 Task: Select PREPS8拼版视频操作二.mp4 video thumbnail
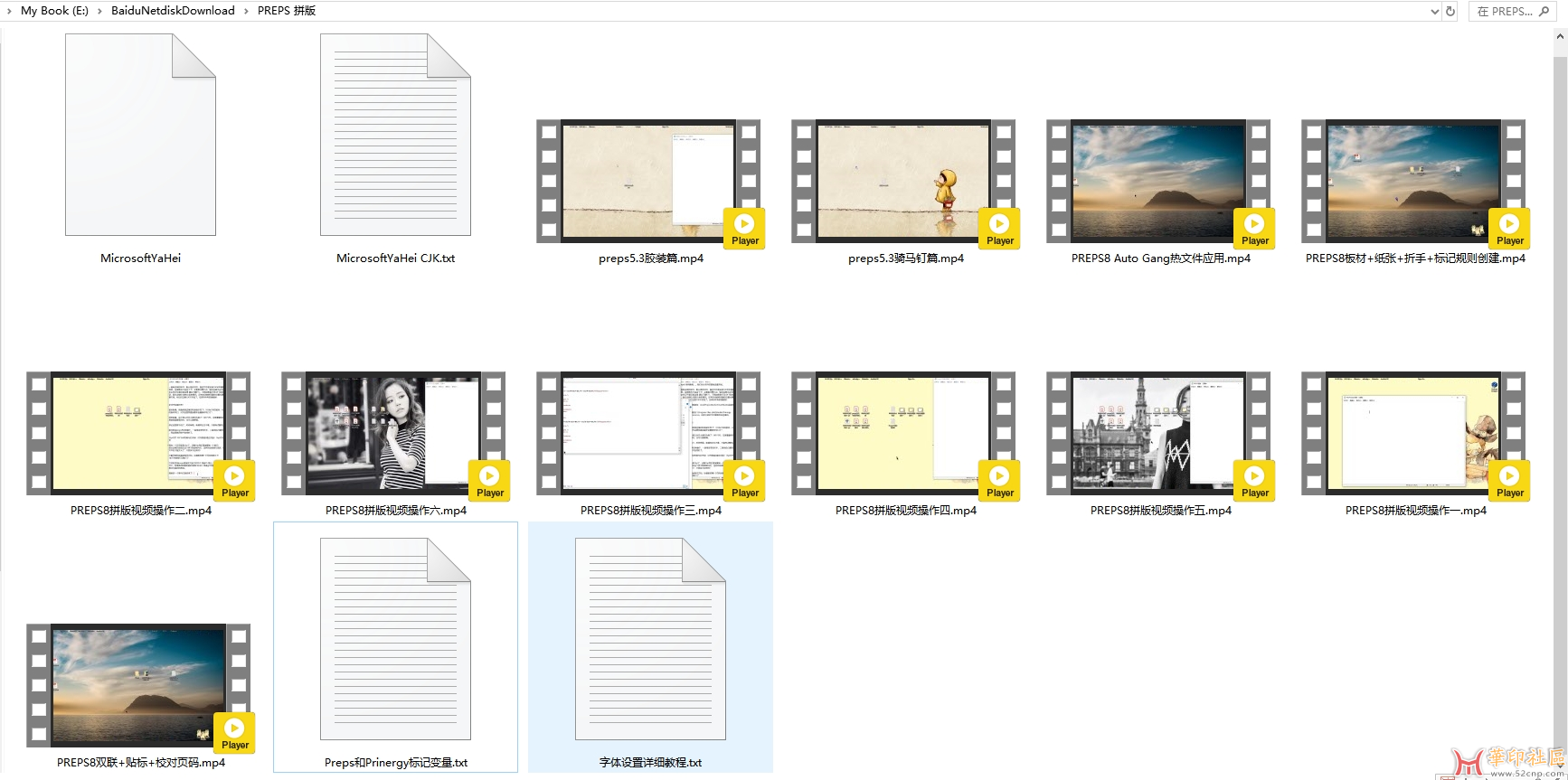[138, 434]
